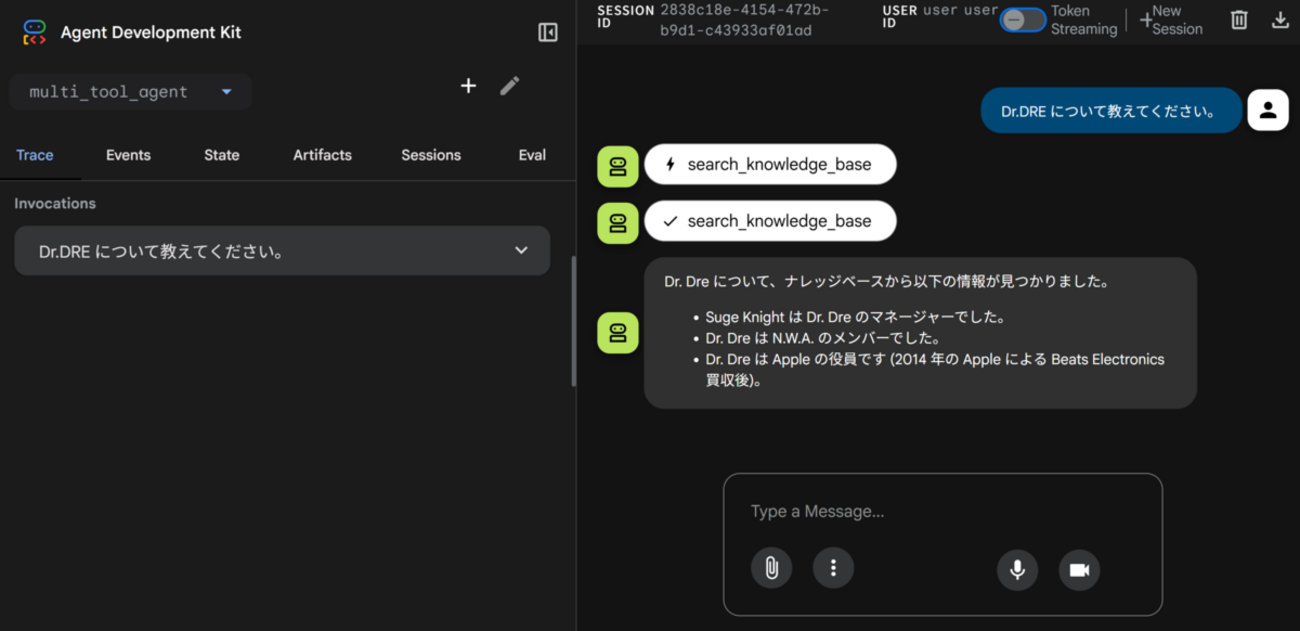Expand the 'Dr.DRE について教えてください。' invocation row
This screenshot has width=1300, height=631.
(x=282, y=251)
